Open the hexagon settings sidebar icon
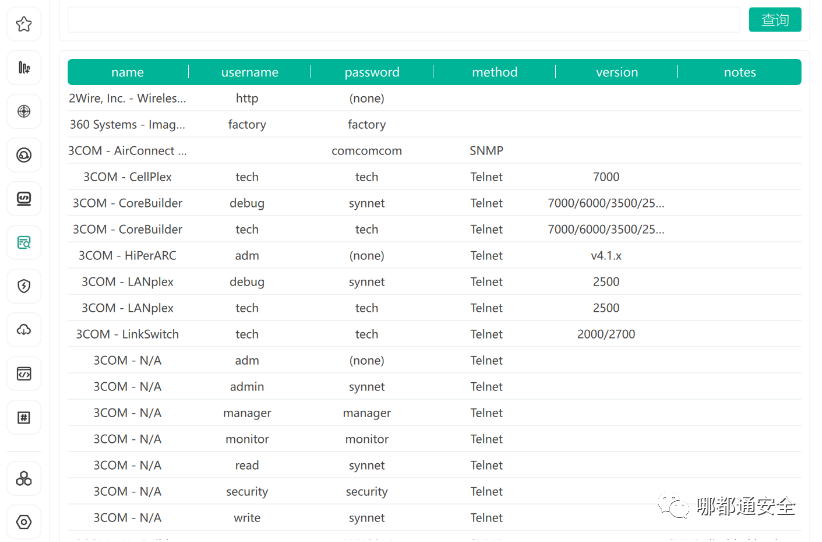Screen dimensions: 822x542 click(x=24, y=522)
